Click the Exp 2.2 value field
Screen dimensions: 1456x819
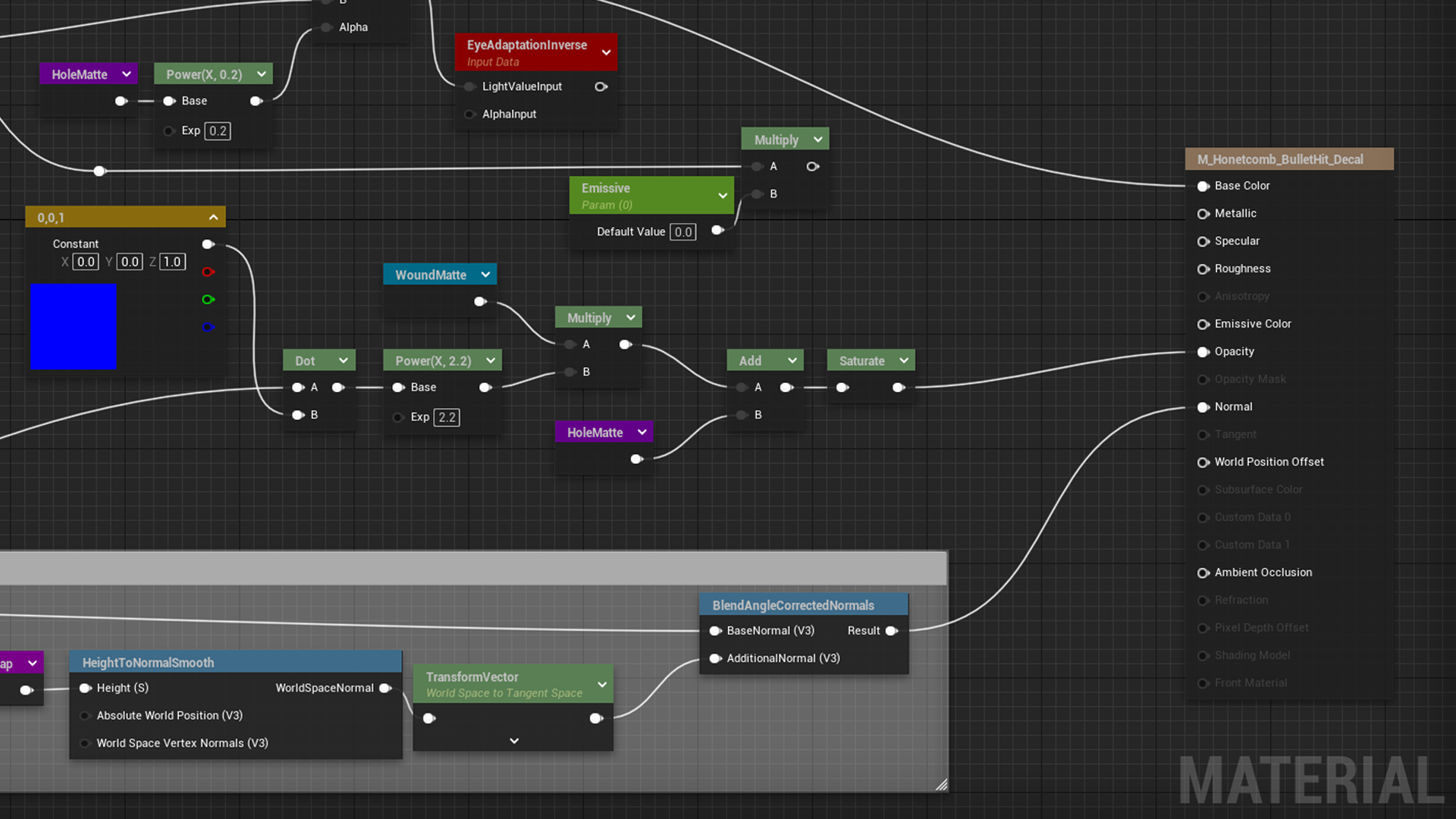pyautogui.click(x=447, y=417)
